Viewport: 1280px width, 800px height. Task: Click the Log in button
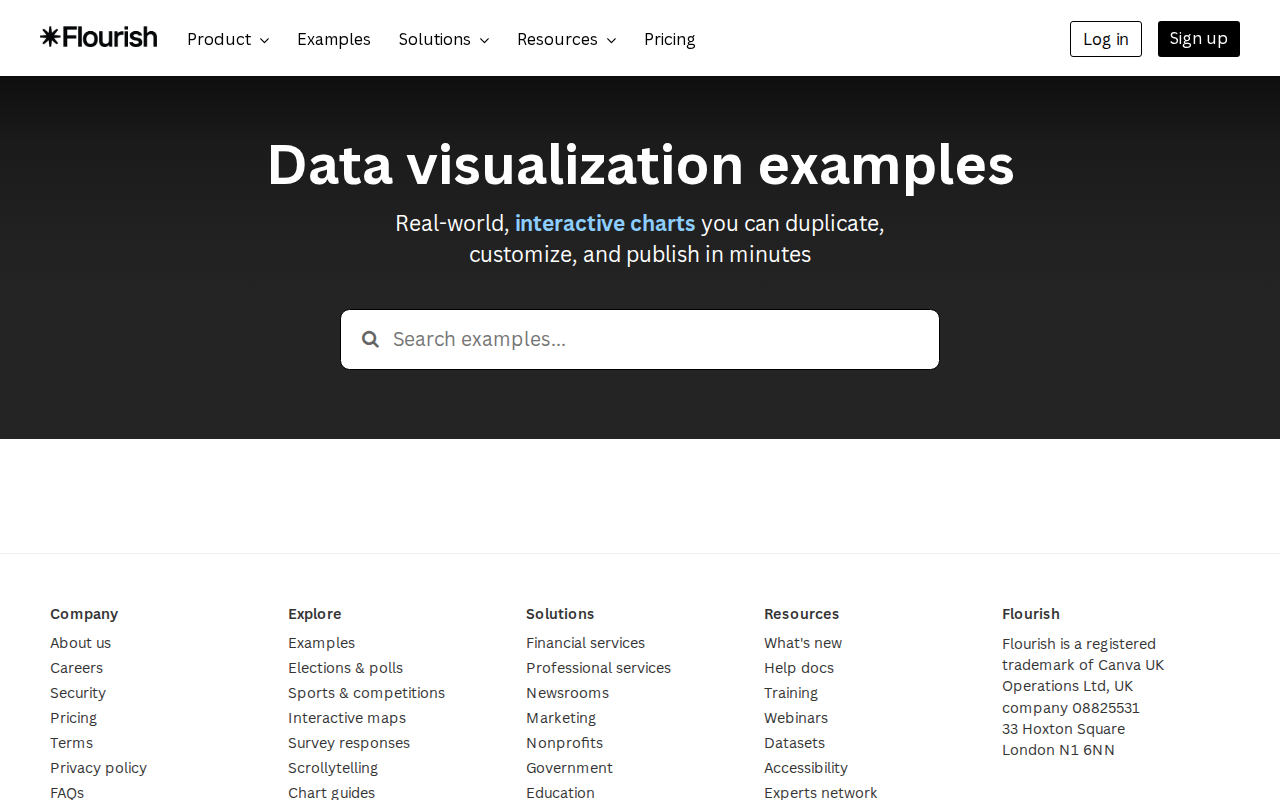click(x=1106, y=39)
